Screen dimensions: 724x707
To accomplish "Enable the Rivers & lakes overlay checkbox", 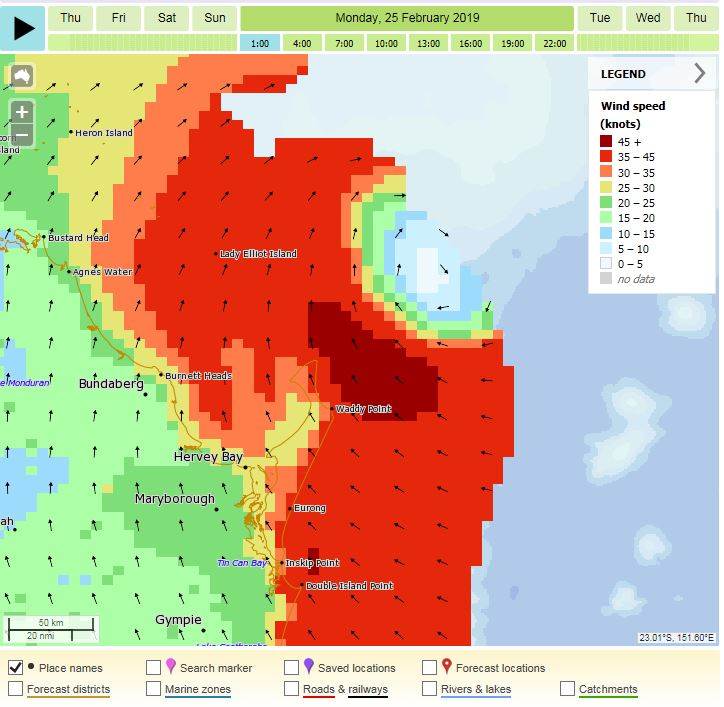I will [430, 689].
